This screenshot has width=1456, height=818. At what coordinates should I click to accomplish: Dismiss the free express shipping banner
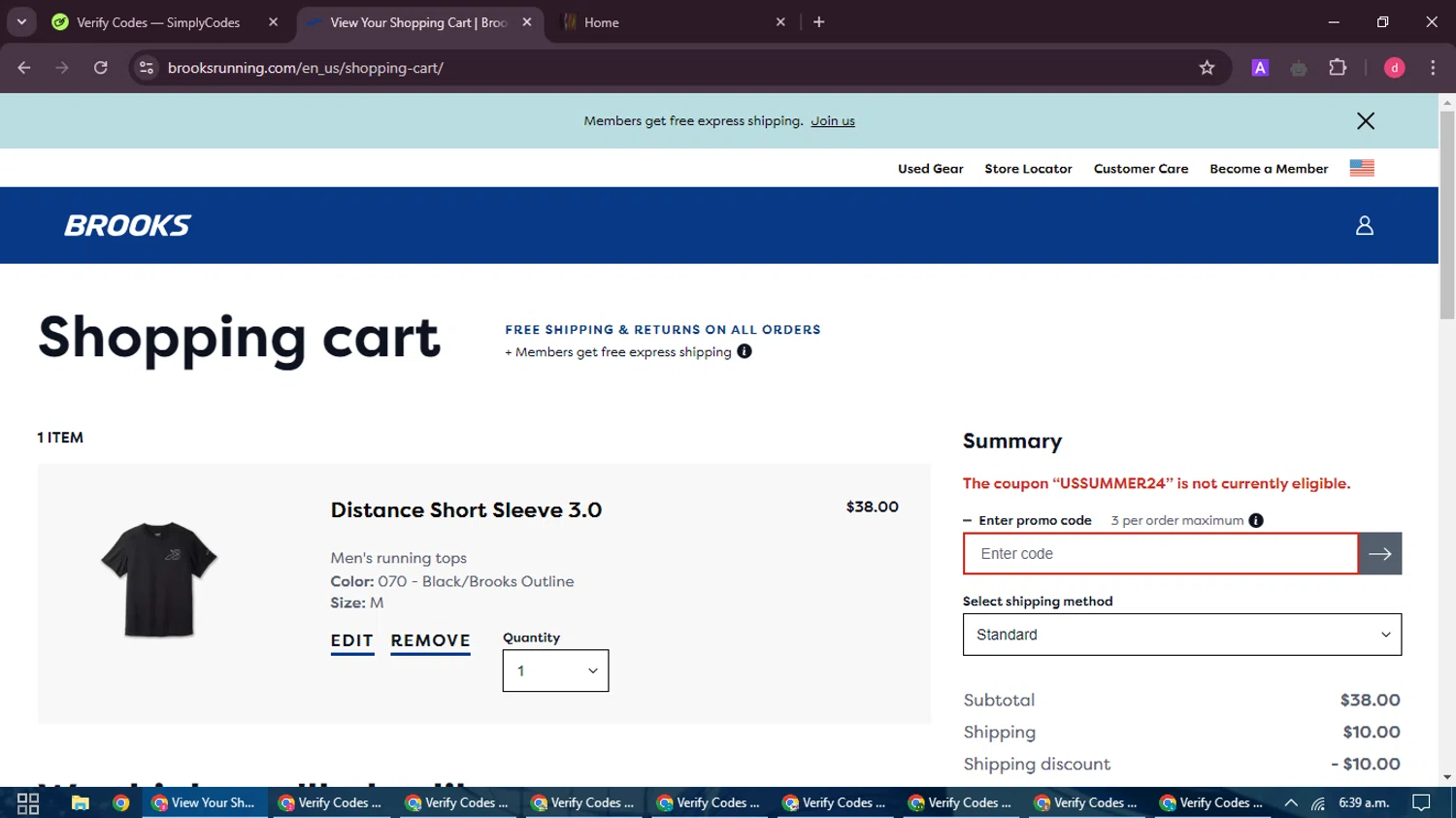pyautogui.click(x=1366, y=121)
